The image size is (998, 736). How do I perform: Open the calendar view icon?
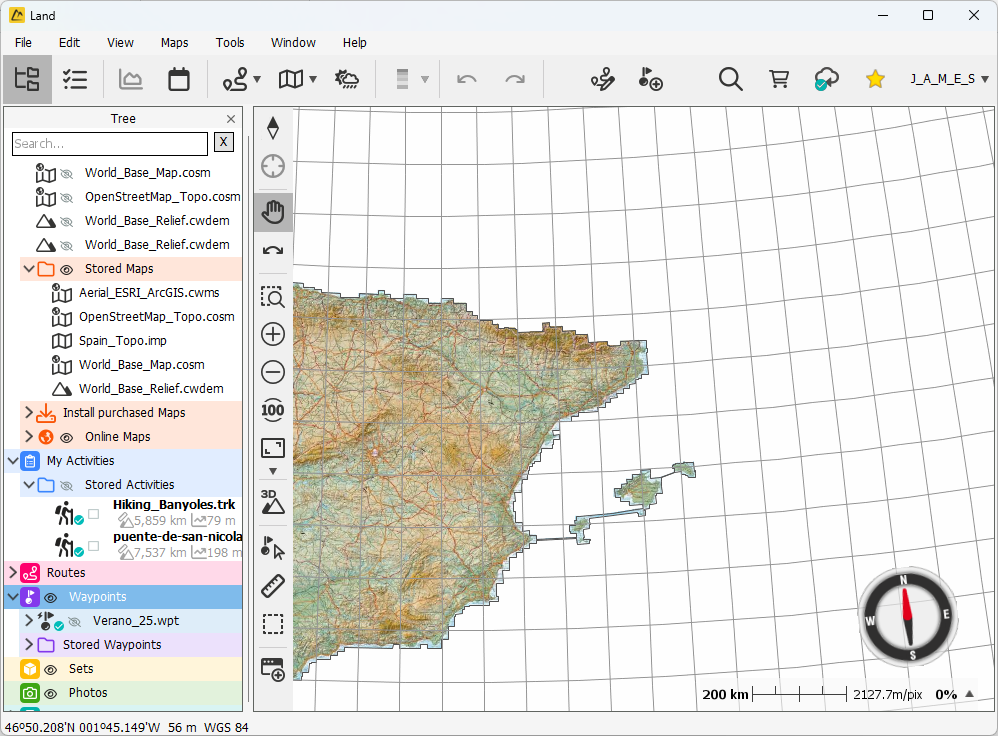[179, 79]
